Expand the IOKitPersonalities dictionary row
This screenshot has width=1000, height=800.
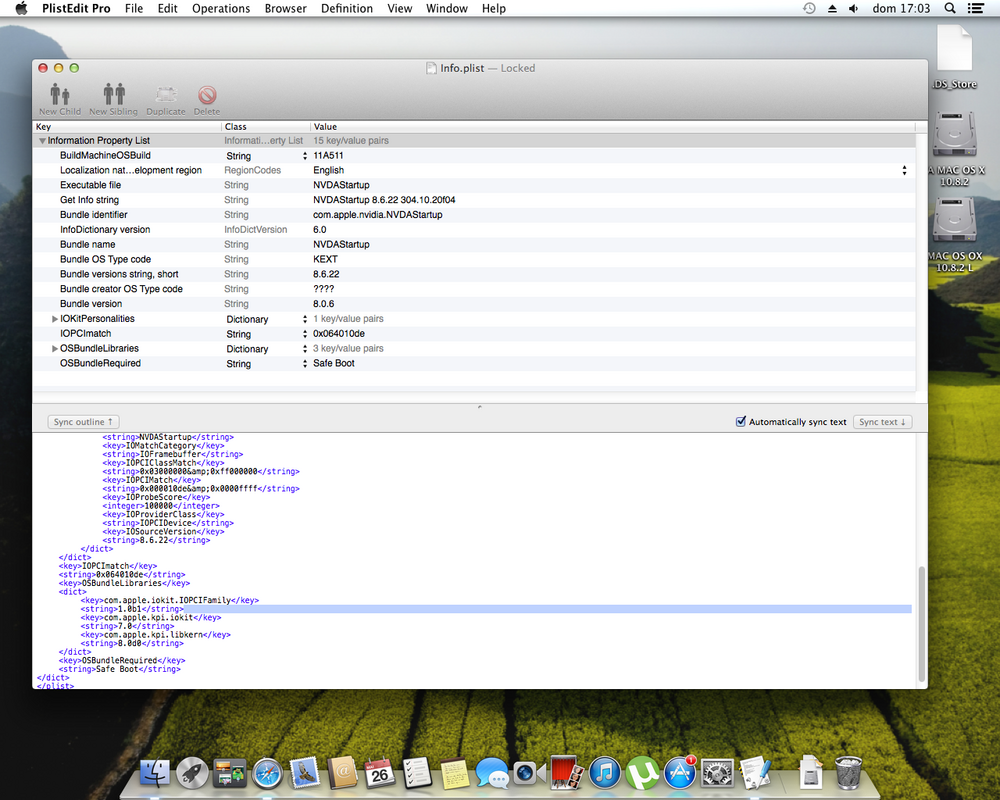pyautogui.click(x=55, y=319)
